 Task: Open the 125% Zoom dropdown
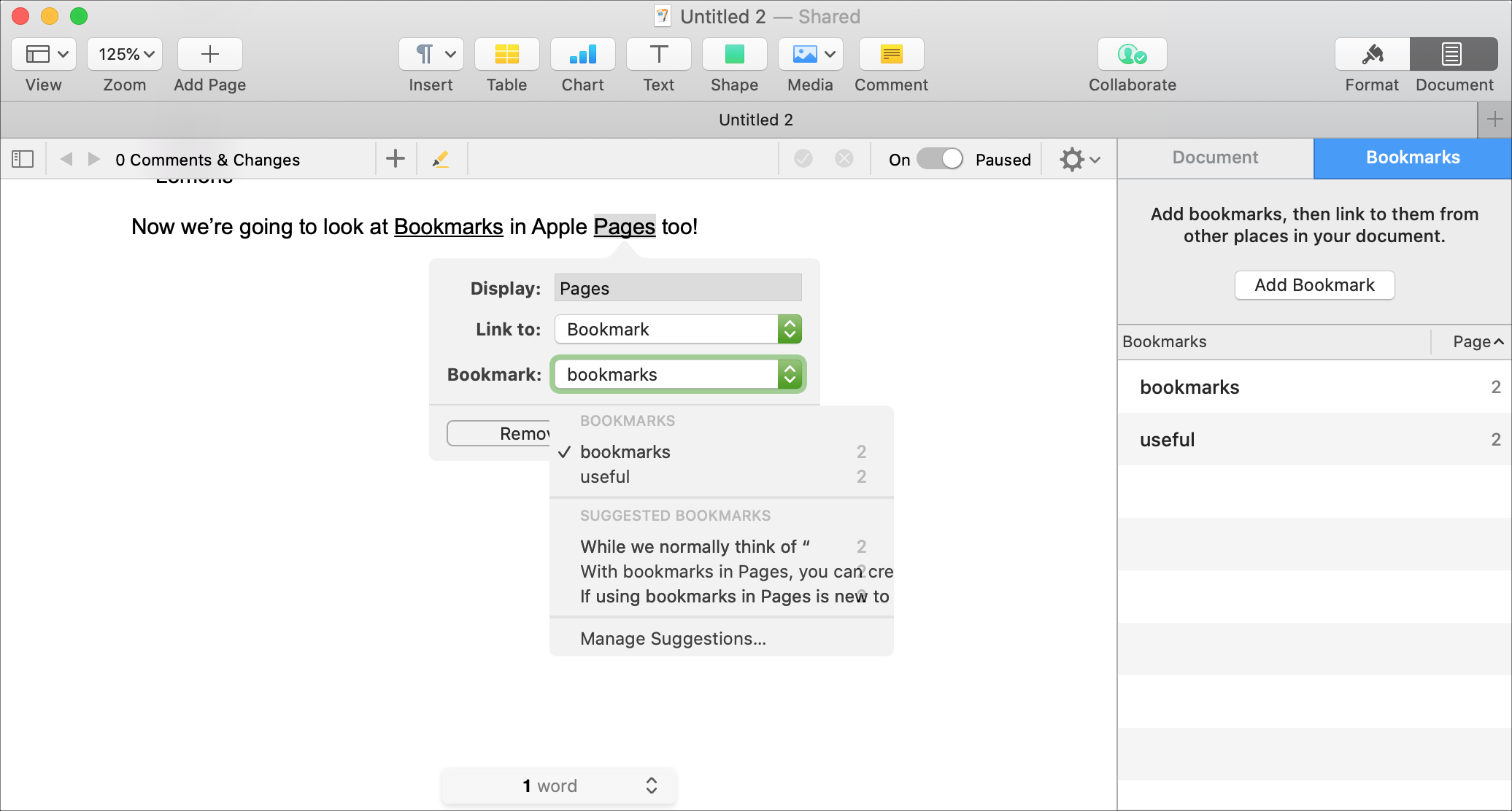click(125, 54)
